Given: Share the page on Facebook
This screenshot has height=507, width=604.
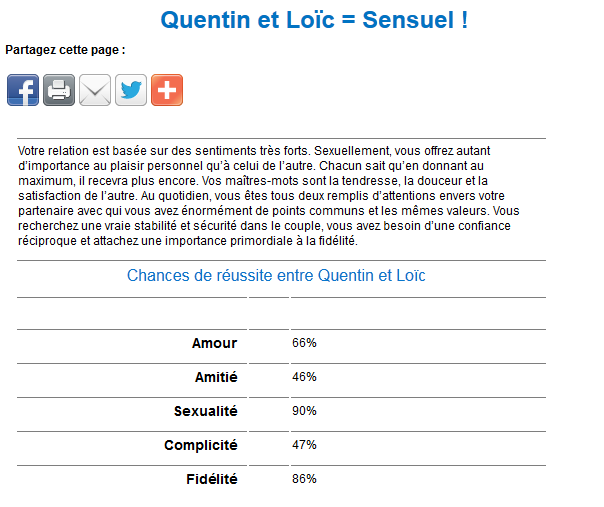Looking at the screenshot, I should coord(23,90).
